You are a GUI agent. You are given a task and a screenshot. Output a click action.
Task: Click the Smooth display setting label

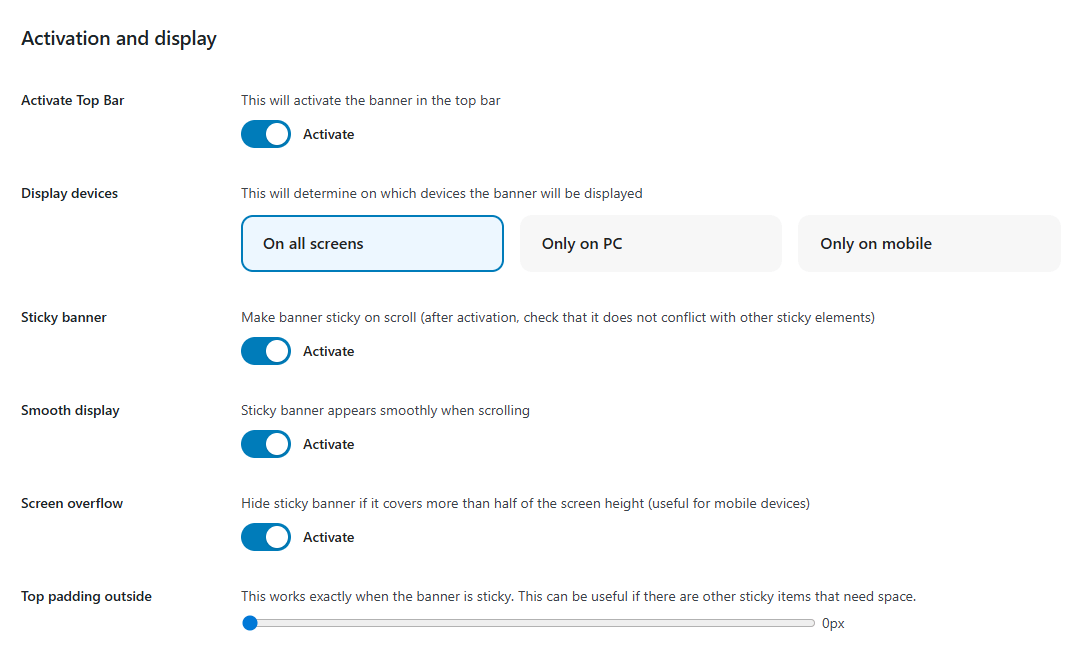pyautogui.click(x=70, y=410)
